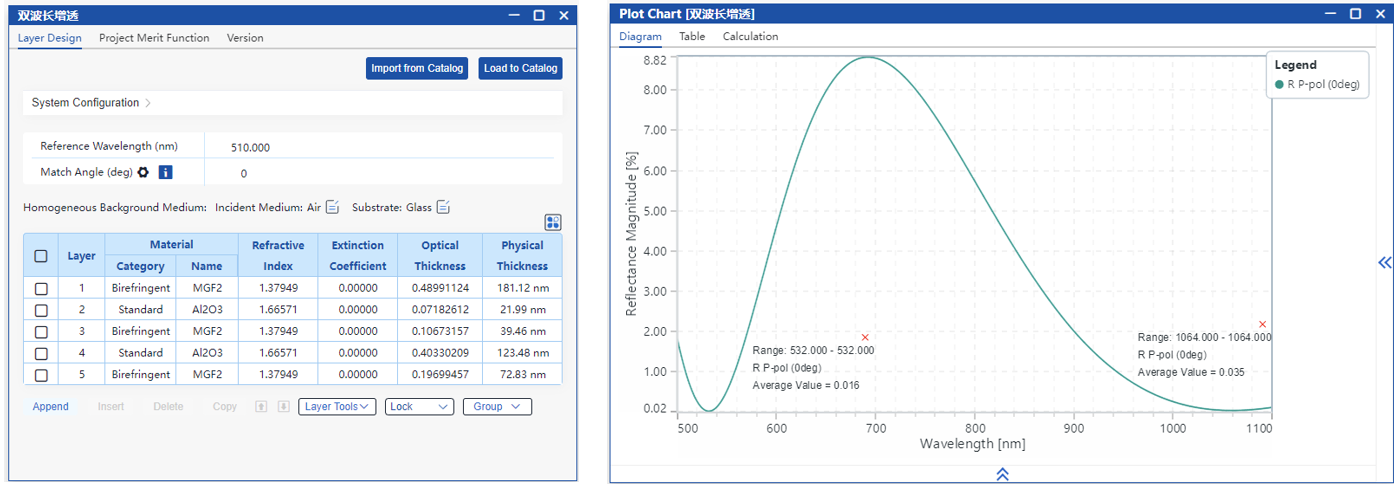Check the checkbox for layer 1
Screen dimensions: 1400x490
(41, 288)
